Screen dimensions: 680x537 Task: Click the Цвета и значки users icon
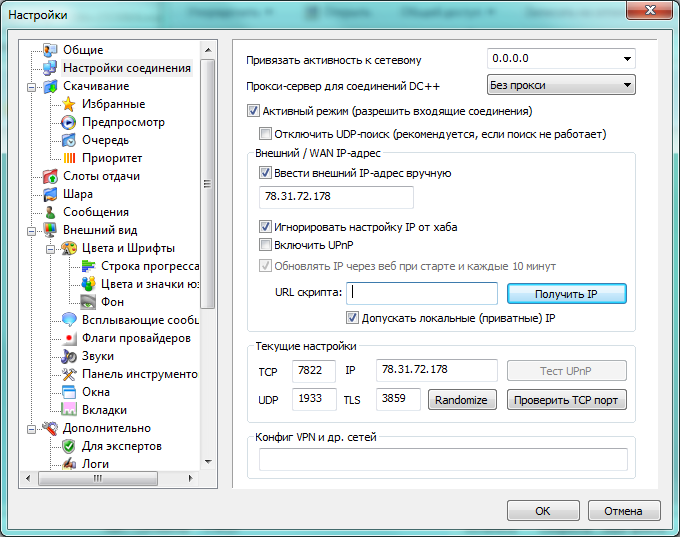point(88,284)
